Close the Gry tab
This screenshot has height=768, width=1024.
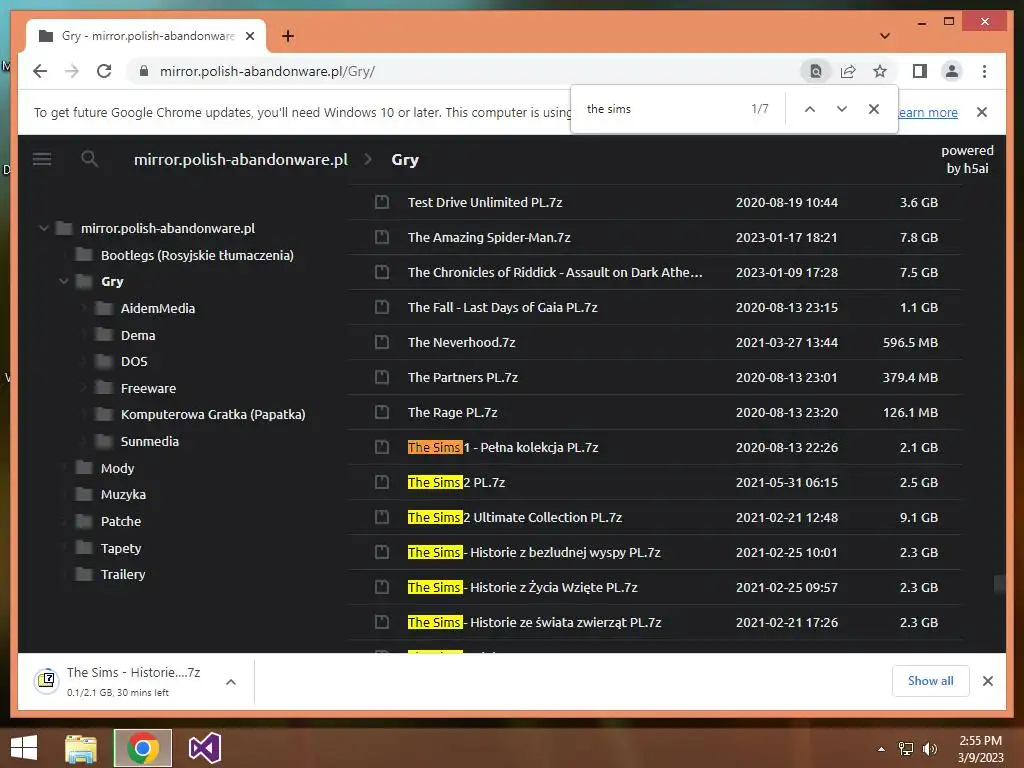pyautogui.click(x=249, y=36)
